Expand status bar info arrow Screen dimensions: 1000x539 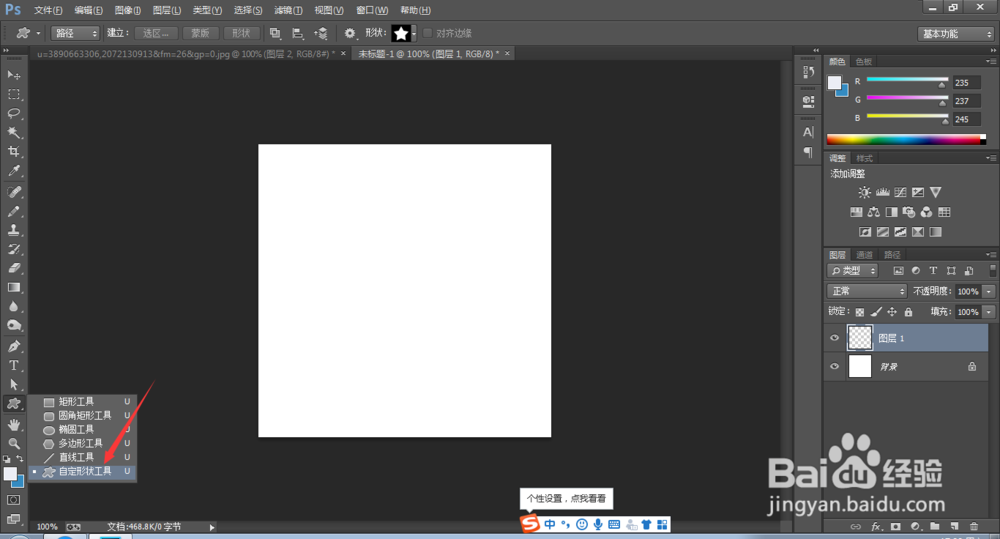pyautogui.click(x=212, y=527)
